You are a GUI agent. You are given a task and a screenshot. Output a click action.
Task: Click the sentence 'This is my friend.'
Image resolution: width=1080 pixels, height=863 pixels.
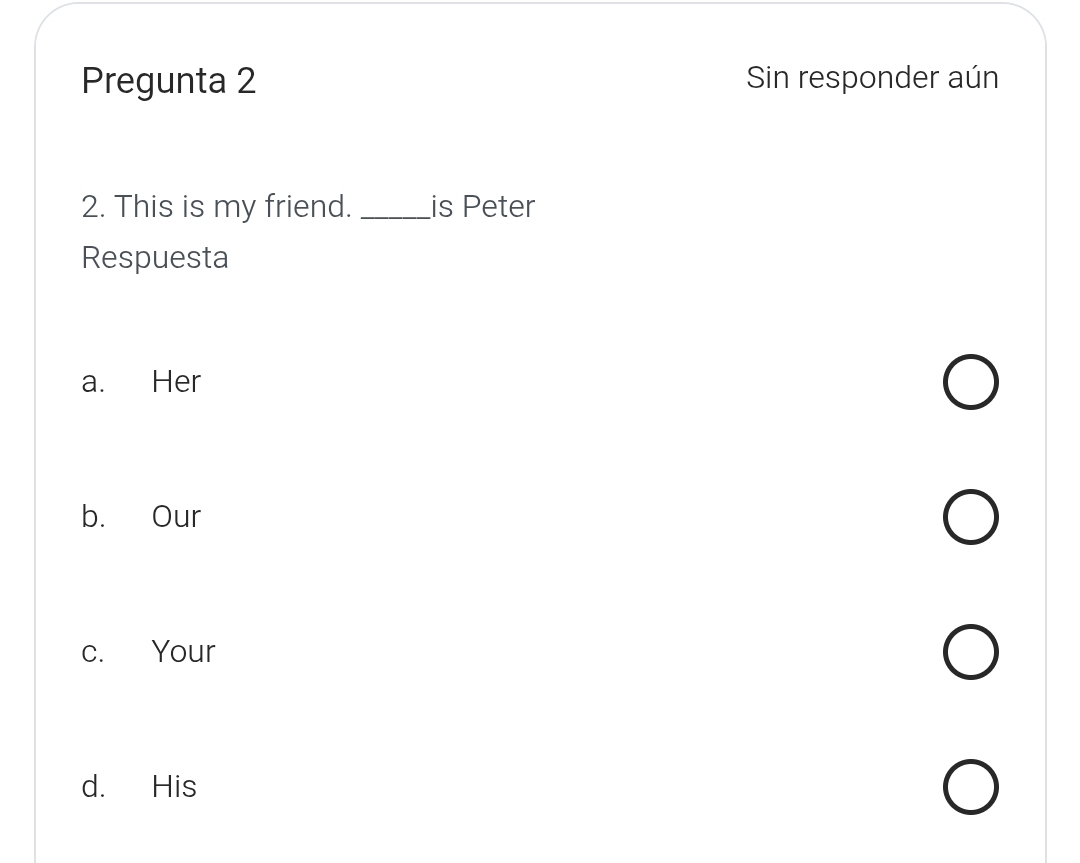[232, 207]
